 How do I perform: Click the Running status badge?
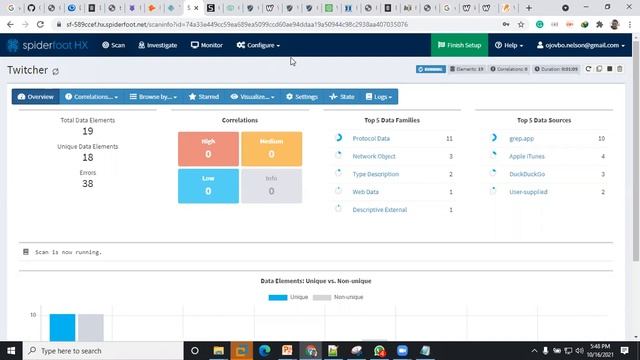431,69
